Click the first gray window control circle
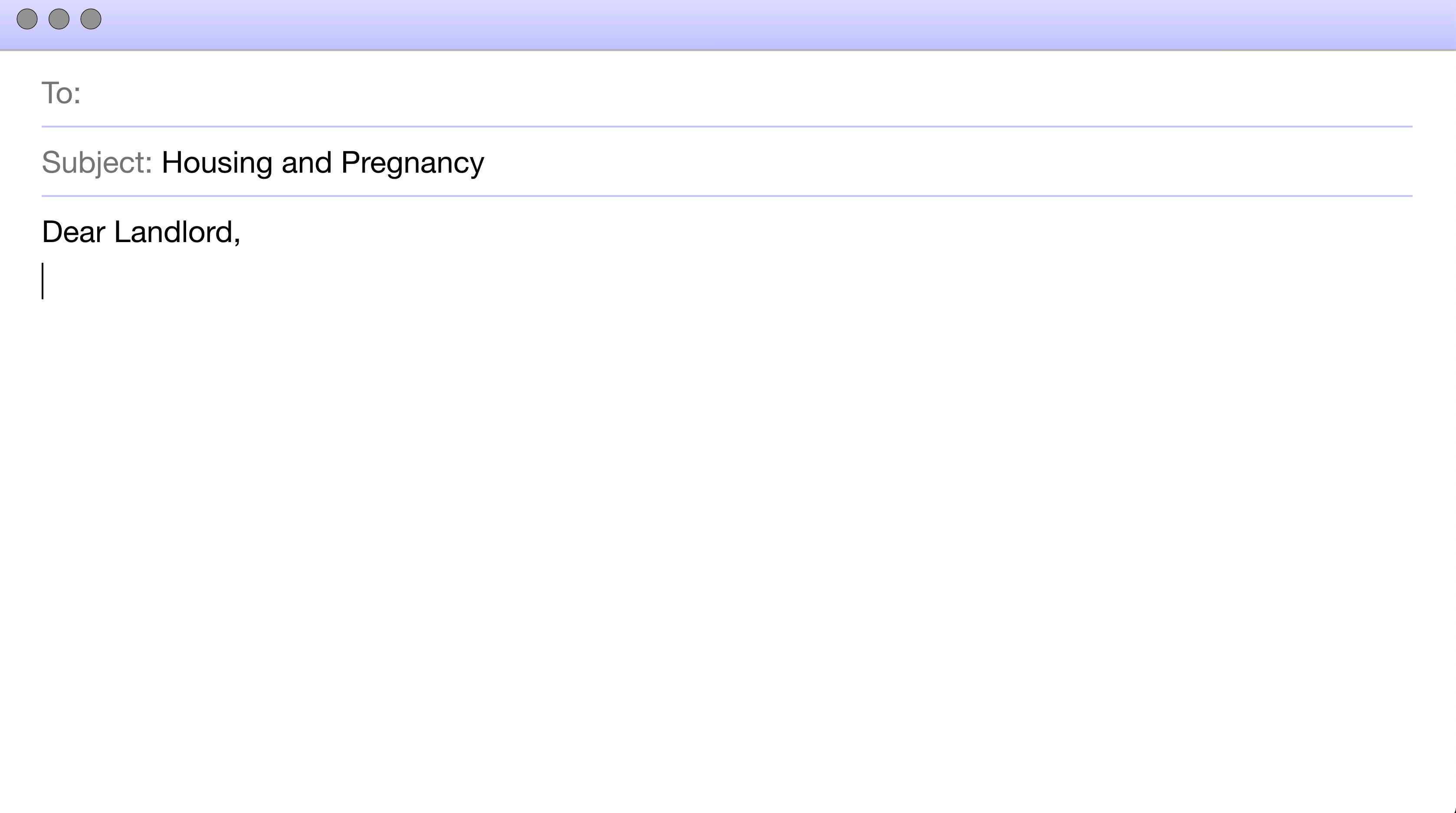This screenshot has width=1456, height=813. [27, 19]
